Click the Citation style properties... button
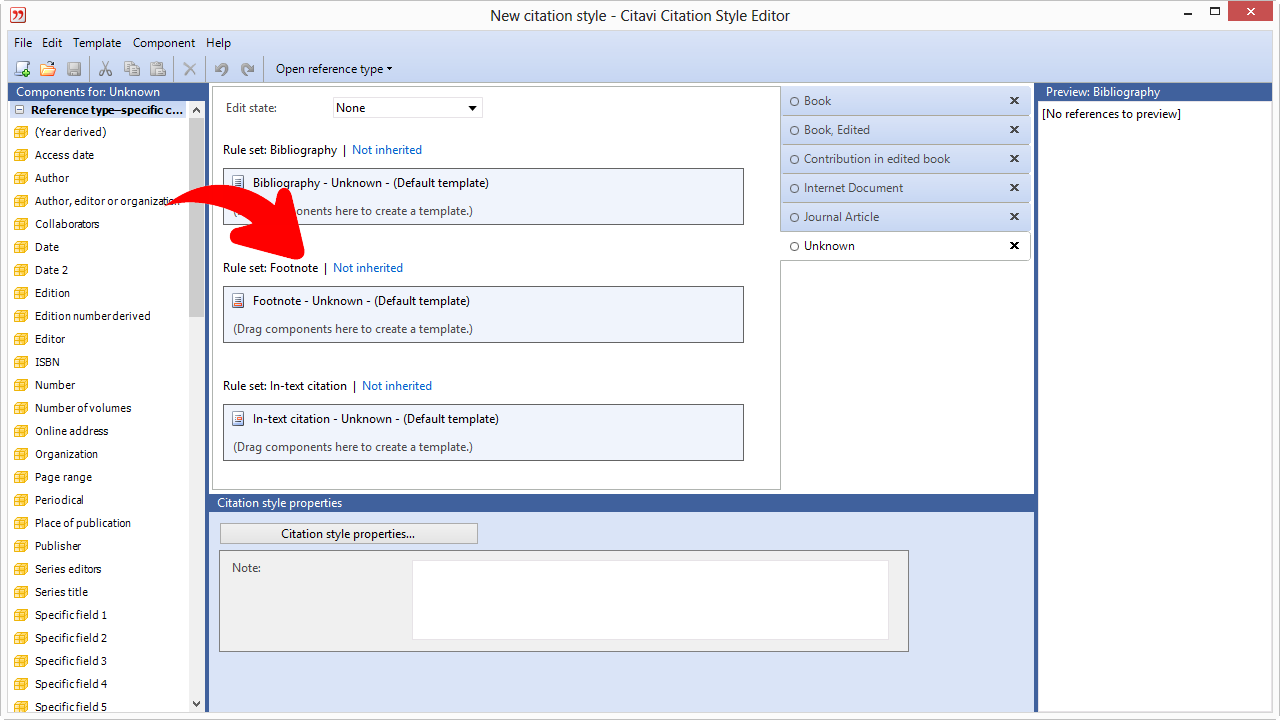 point(348,534)
